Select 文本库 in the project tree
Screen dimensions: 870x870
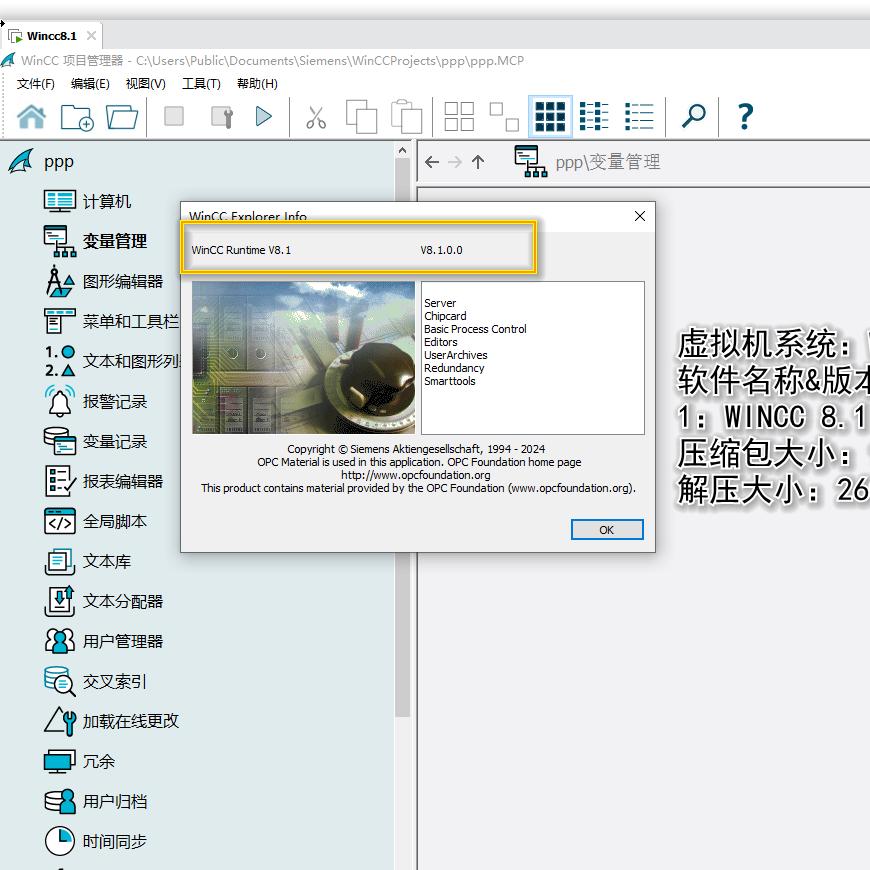click(x=103, y=561)
